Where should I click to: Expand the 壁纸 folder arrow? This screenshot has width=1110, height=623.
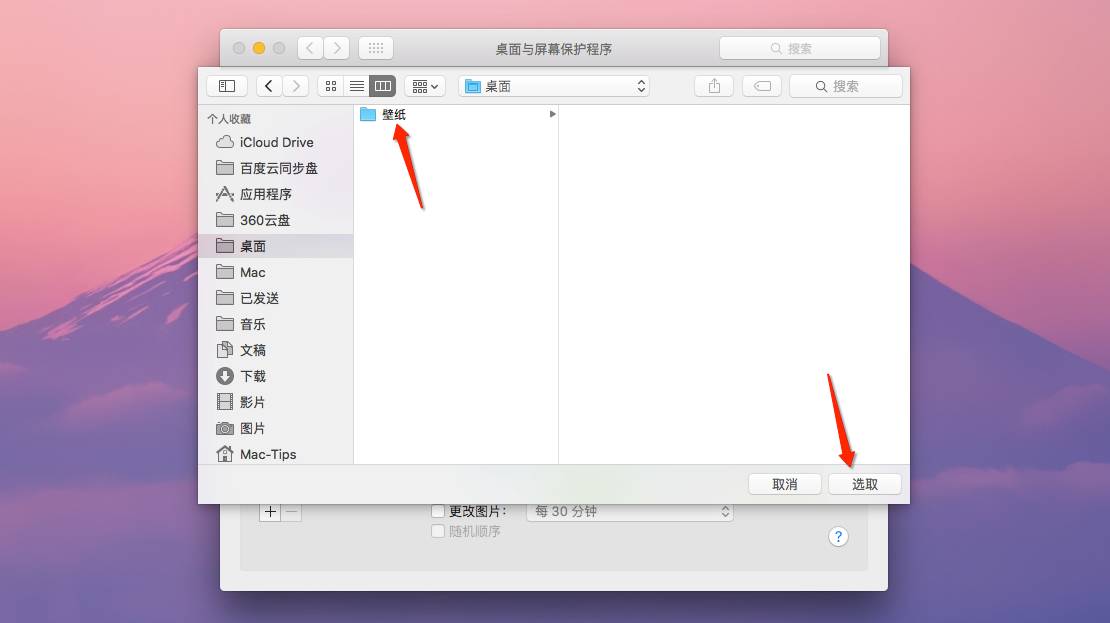tap(552, 114)
